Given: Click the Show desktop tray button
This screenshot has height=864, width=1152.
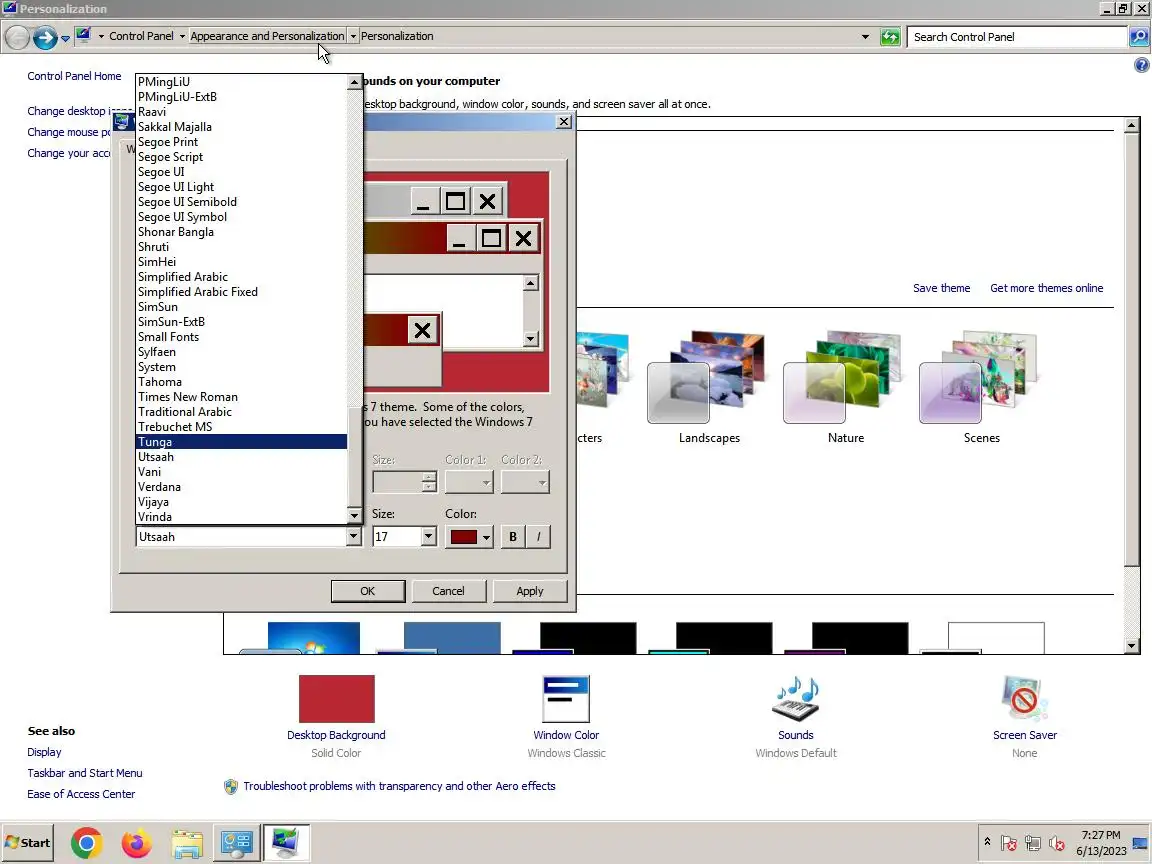Looking at the screenshot, I should [1140, 843].
